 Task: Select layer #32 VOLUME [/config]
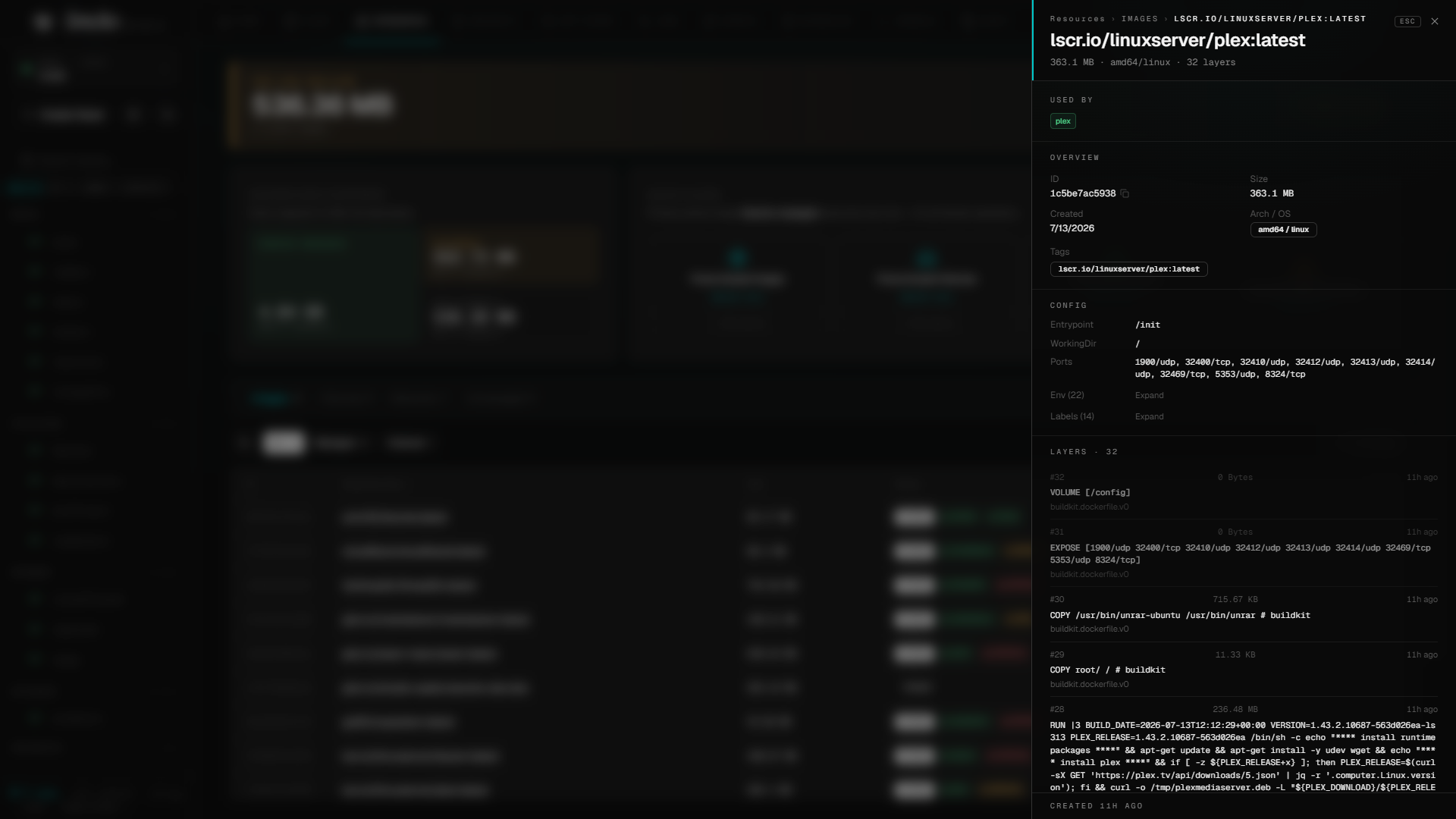coord(1090,493)
